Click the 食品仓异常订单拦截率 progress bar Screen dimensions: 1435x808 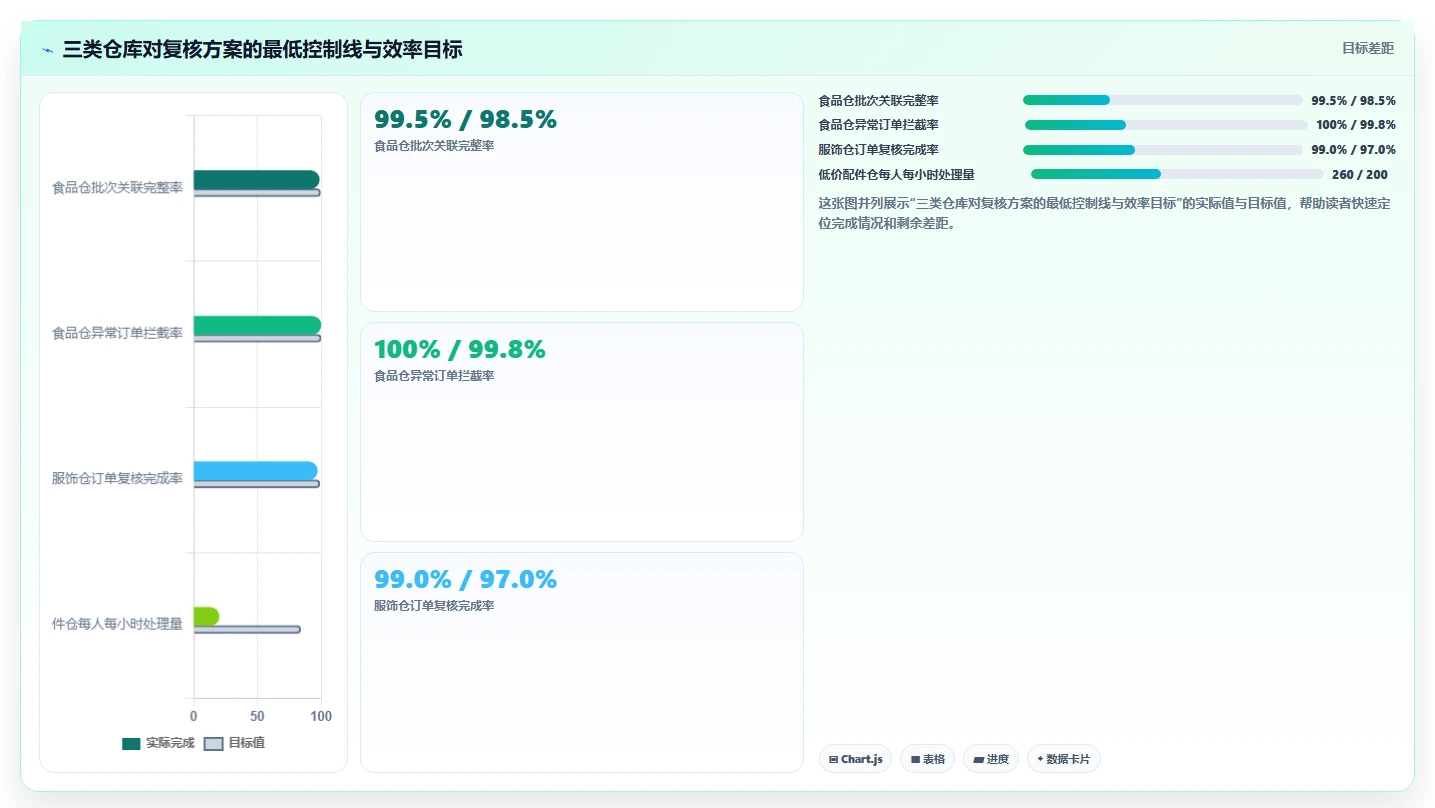(1166, 125)
